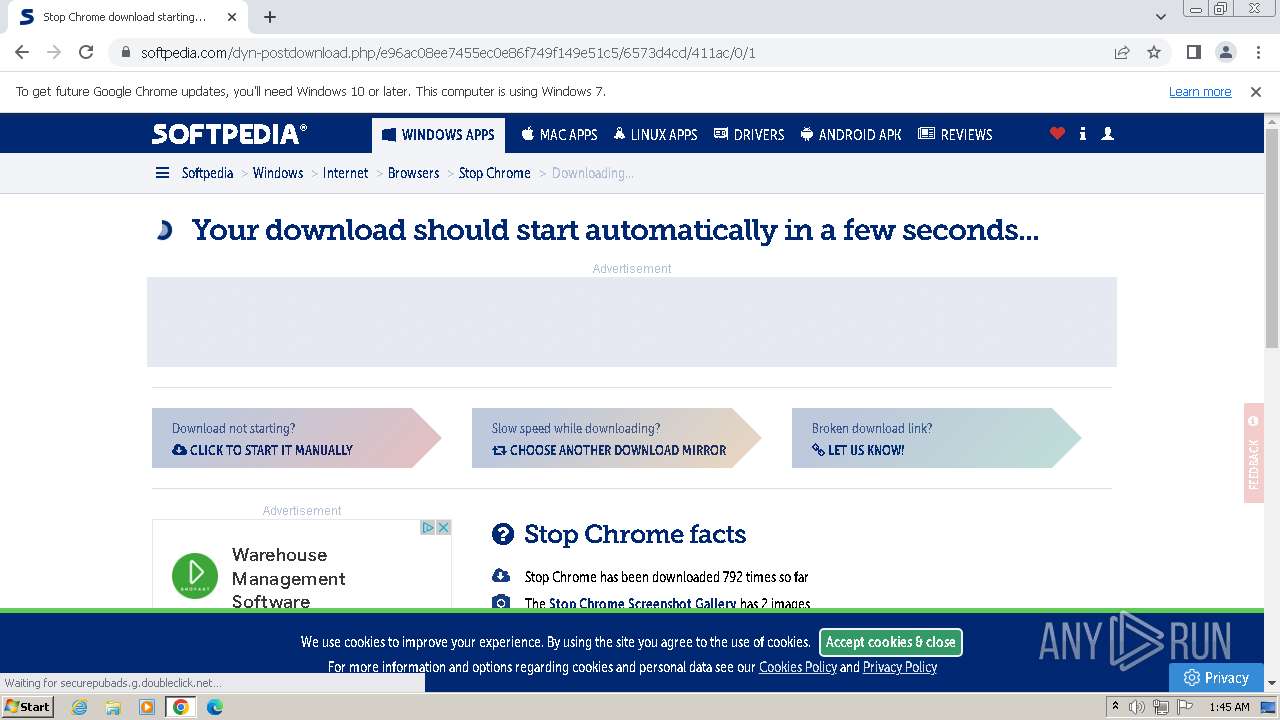Select the Windows Apps tab
Screen dimensions: 1280x720
pos(438,134)
